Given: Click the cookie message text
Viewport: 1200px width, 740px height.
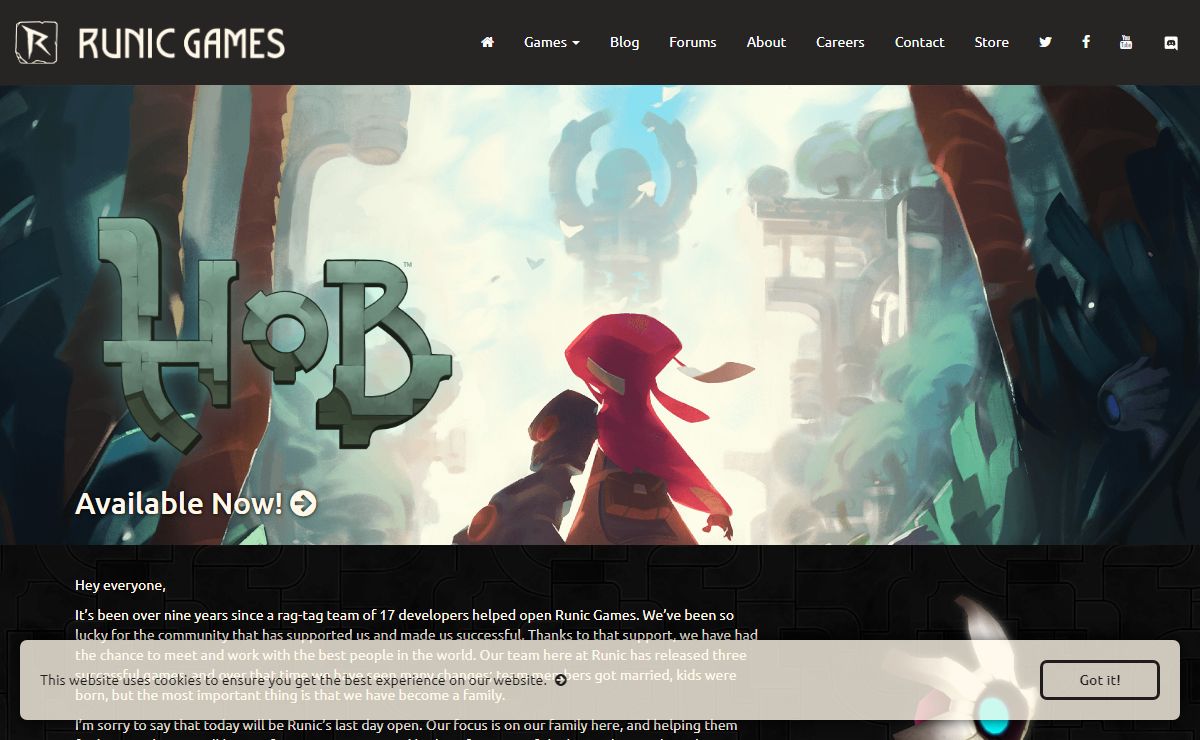Looking at the screenshot, I should point(294,680).
